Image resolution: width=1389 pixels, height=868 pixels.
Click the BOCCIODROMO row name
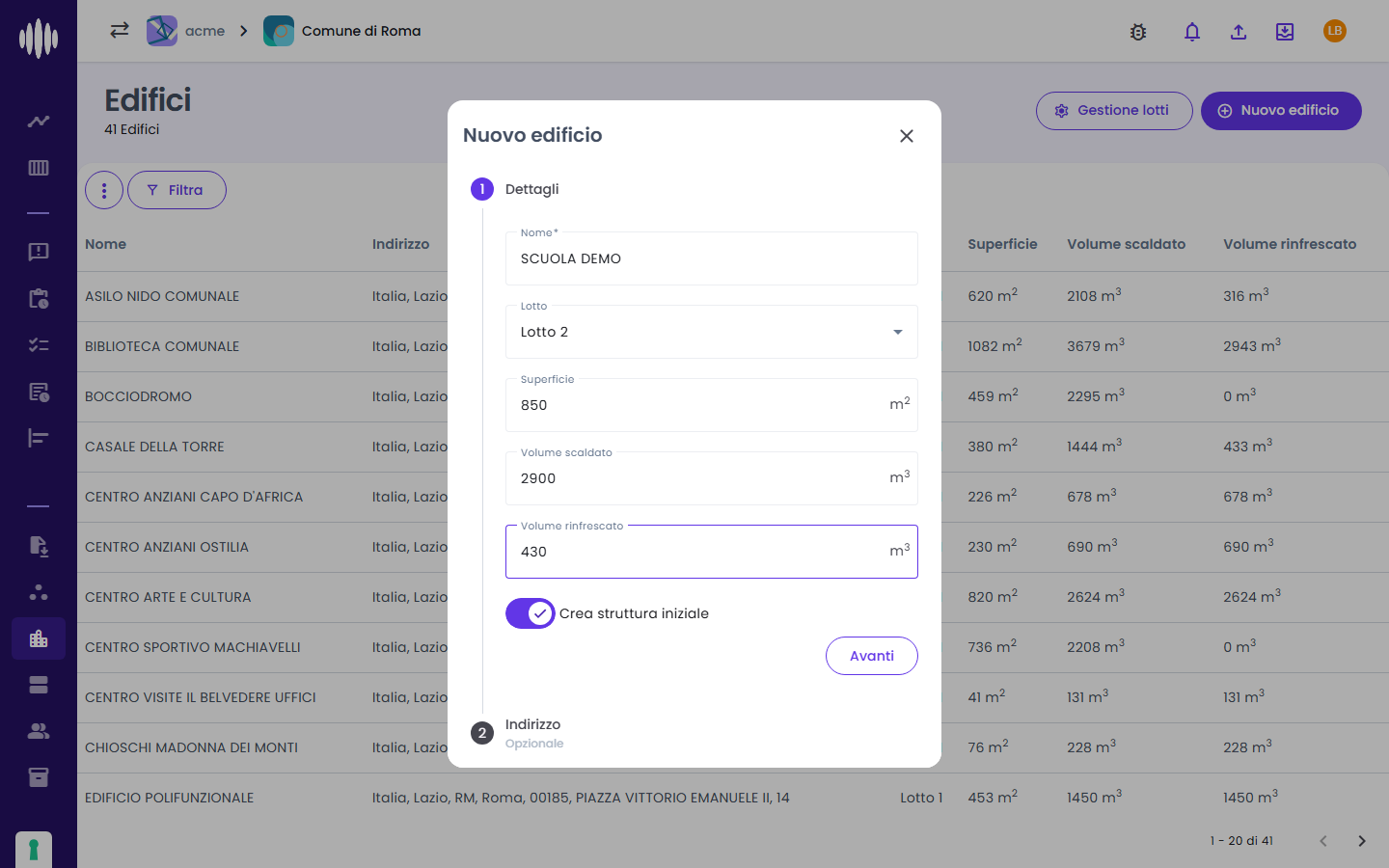(138, 396)
